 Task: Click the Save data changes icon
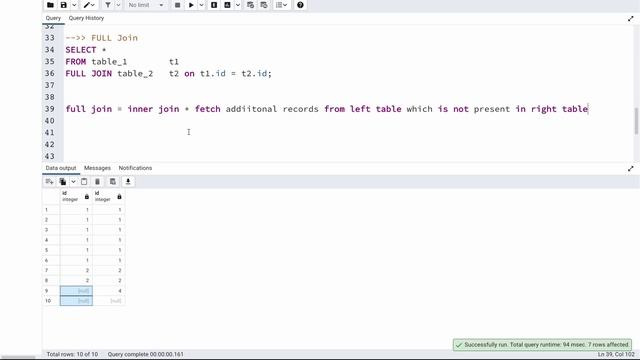click(x=113, y=182)
